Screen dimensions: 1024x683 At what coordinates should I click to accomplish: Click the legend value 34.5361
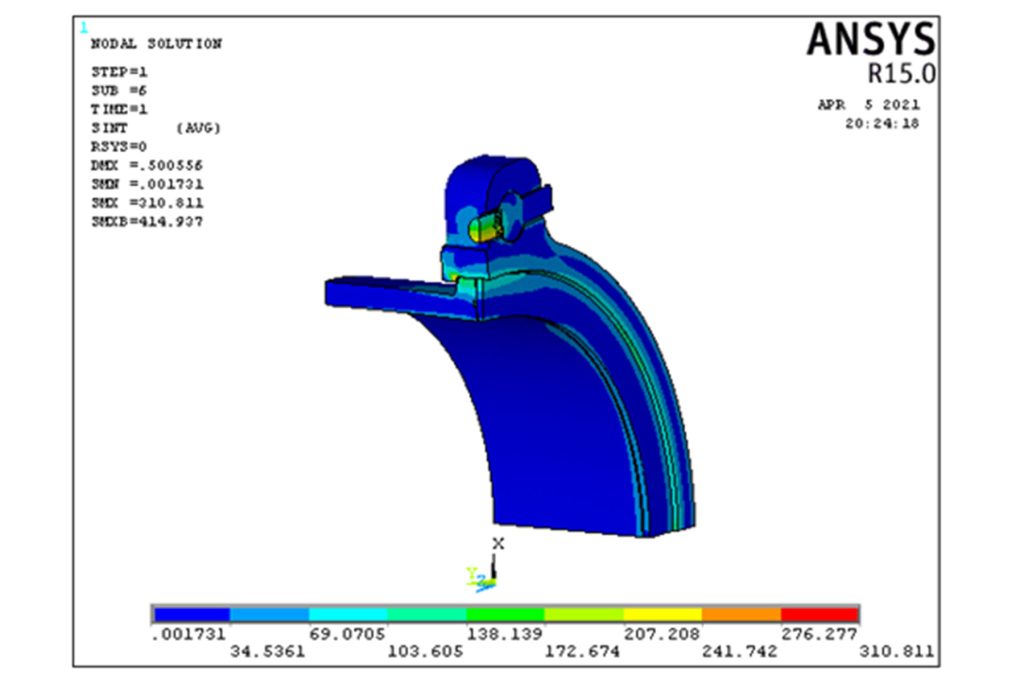(267, 652)
